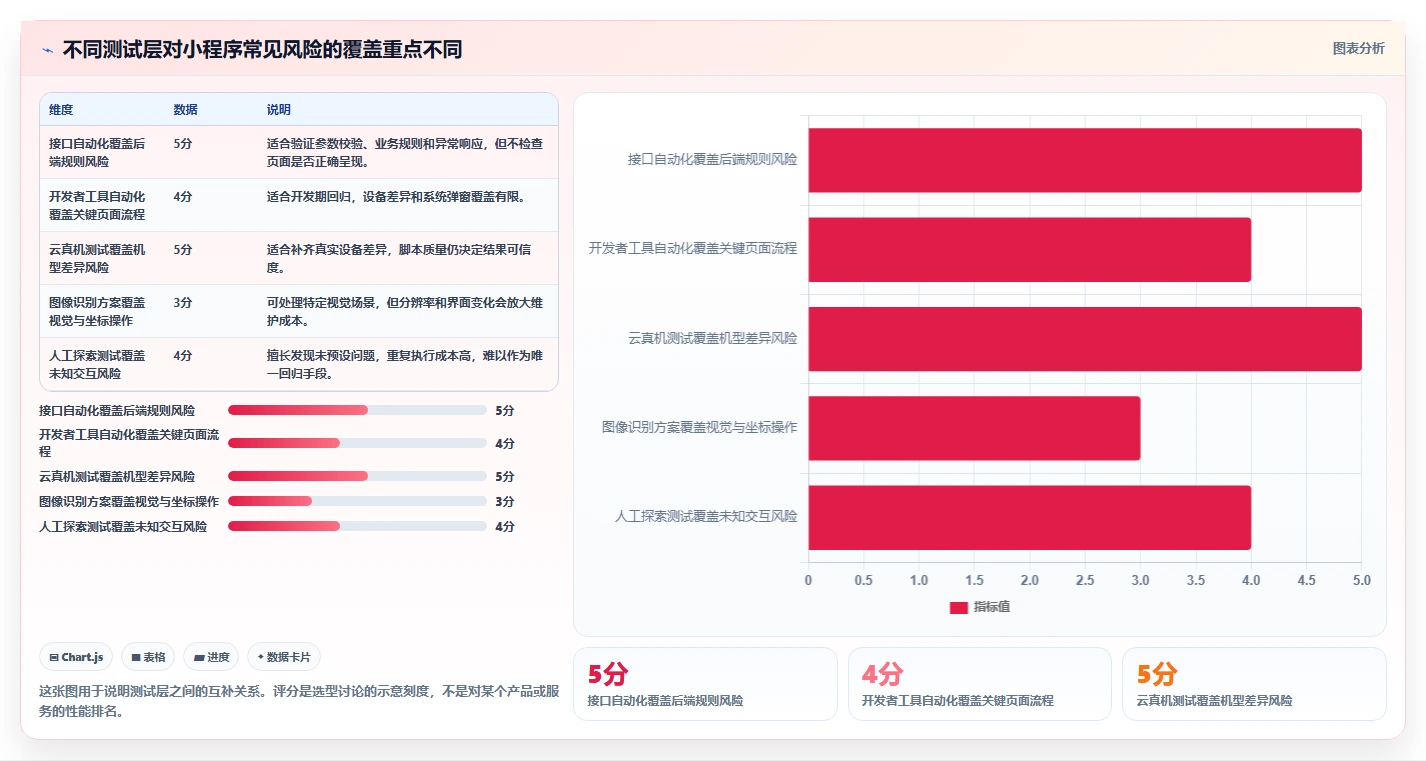Click the chart bar for 云真机测试覆盖机型差异风险

coord(1085,339)
